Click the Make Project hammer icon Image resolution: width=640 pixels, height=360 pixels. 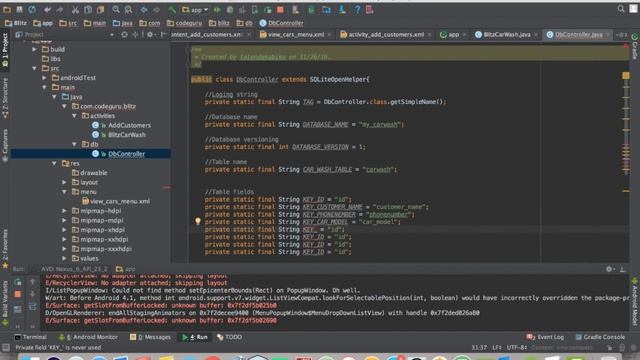click(x=172, y=9)
